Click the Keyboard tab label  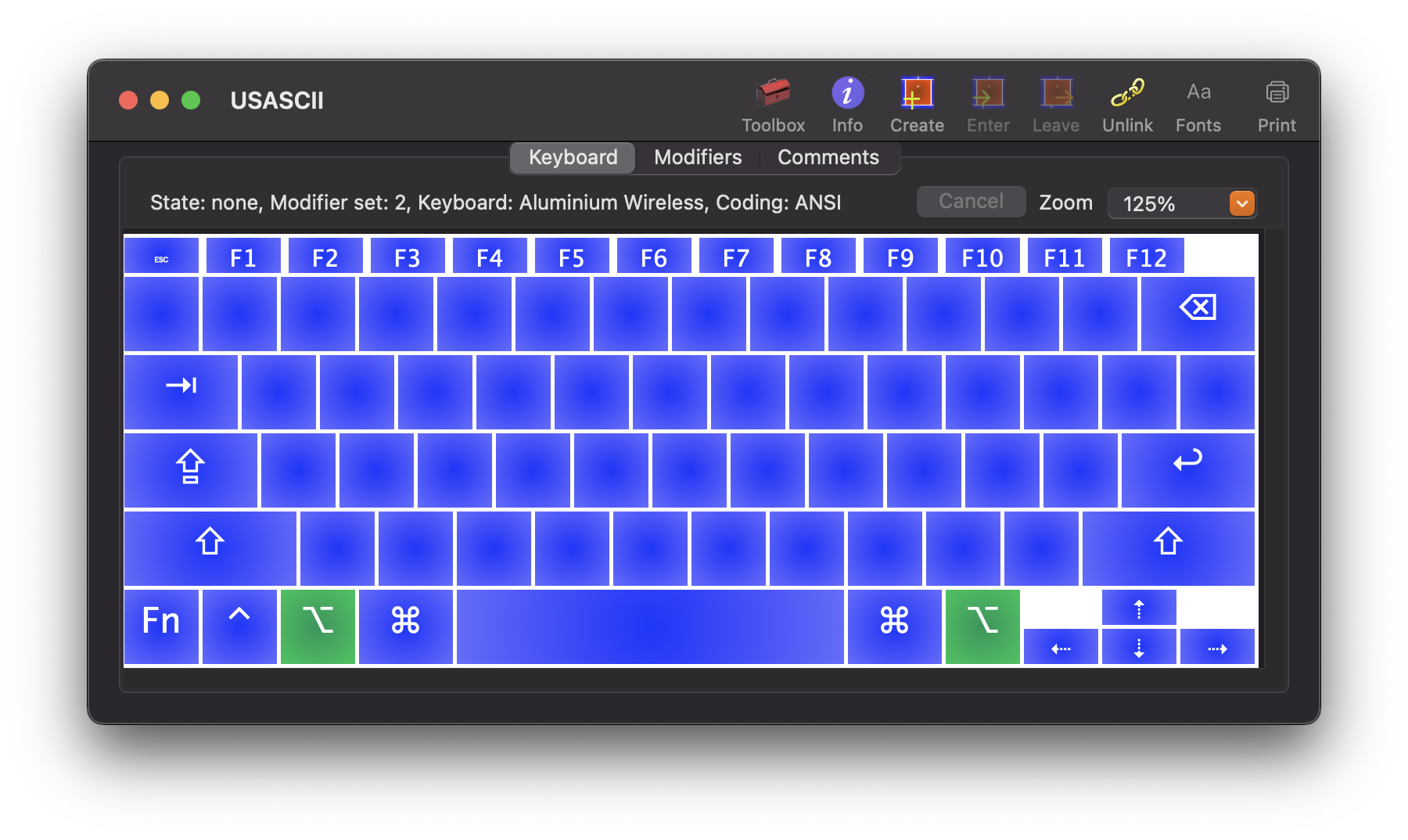coord(572,157)
